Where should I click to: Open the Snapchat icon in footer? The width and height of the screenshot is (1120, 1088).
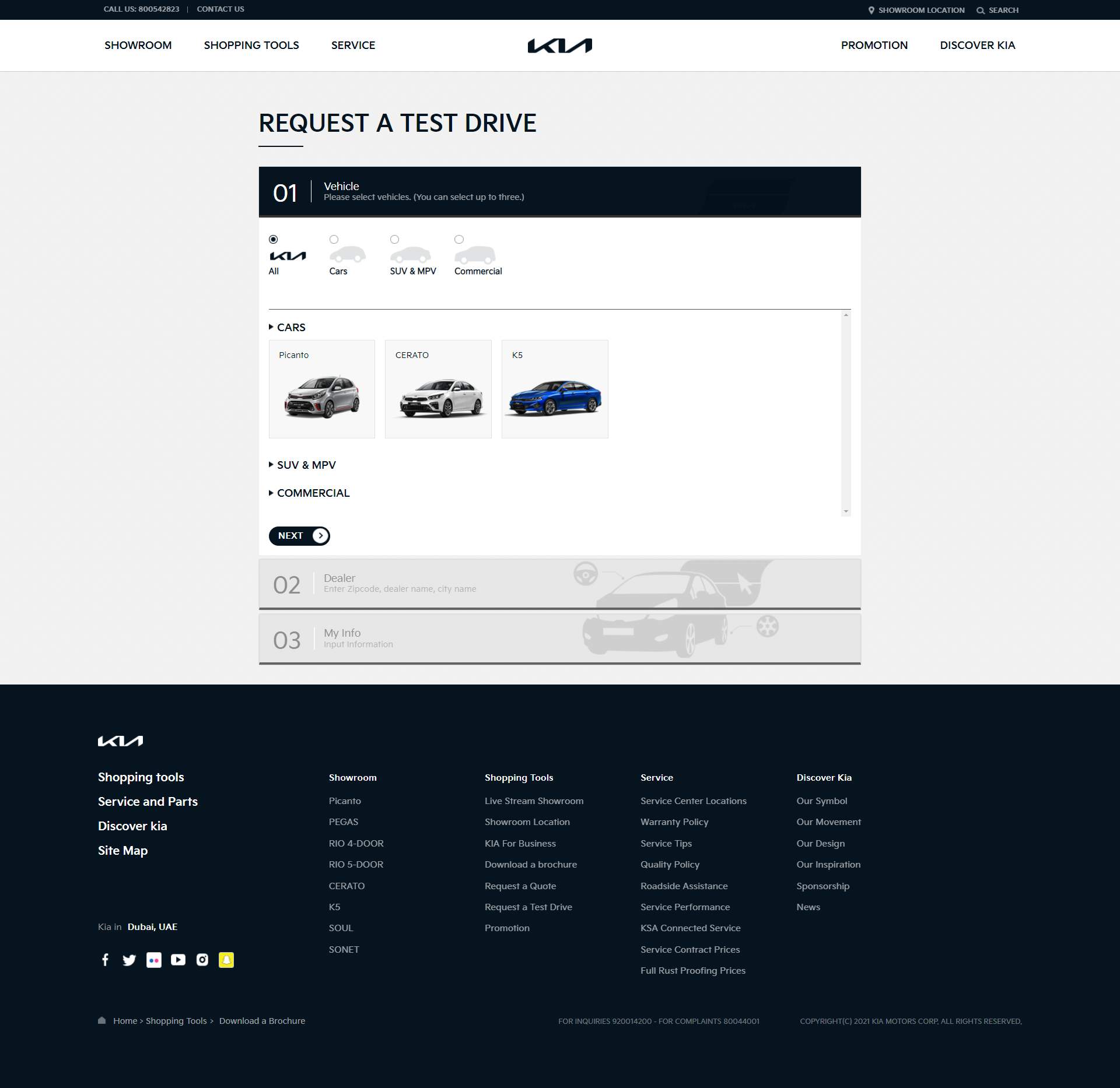pyautogui.click(x=226, y=960)
